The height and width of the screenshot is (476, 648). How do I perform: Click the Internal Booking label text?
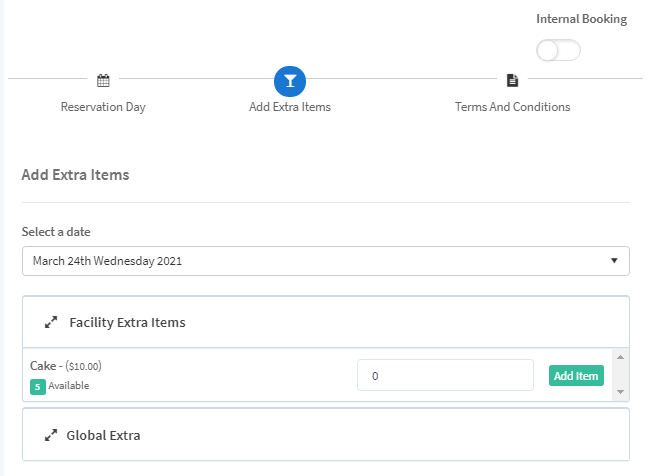(x=581, y=19)
